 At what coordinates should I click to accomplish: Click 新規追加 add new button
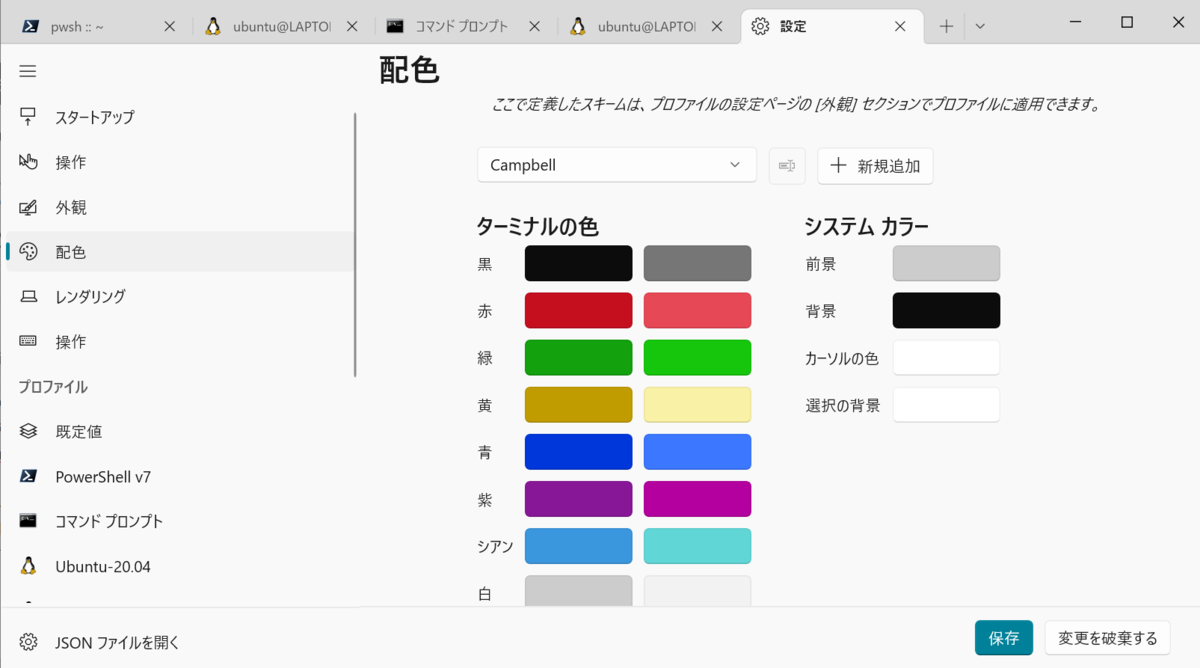point(875,166)
